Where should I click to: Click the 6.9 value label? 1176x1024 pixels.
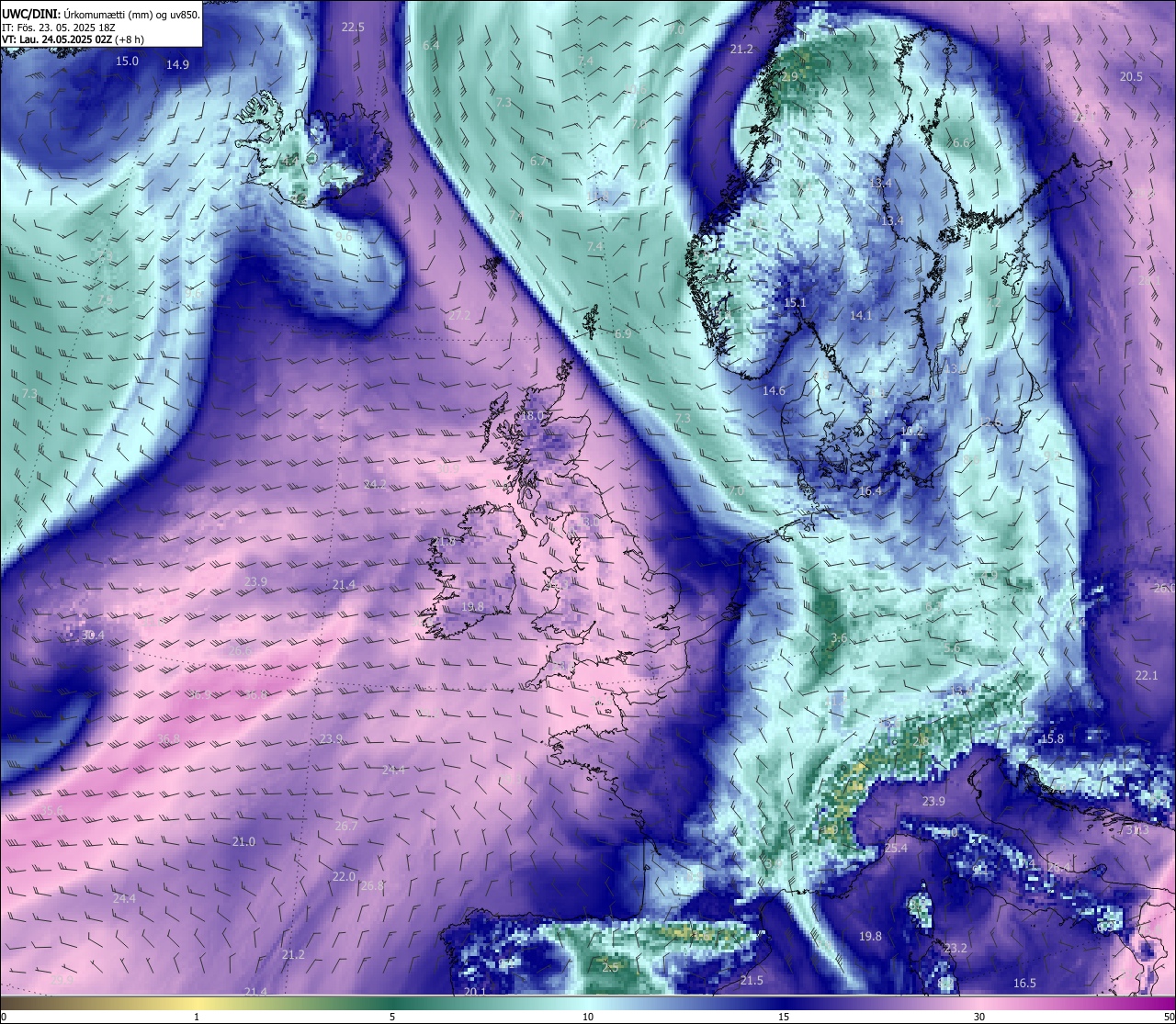pos(623,334)
